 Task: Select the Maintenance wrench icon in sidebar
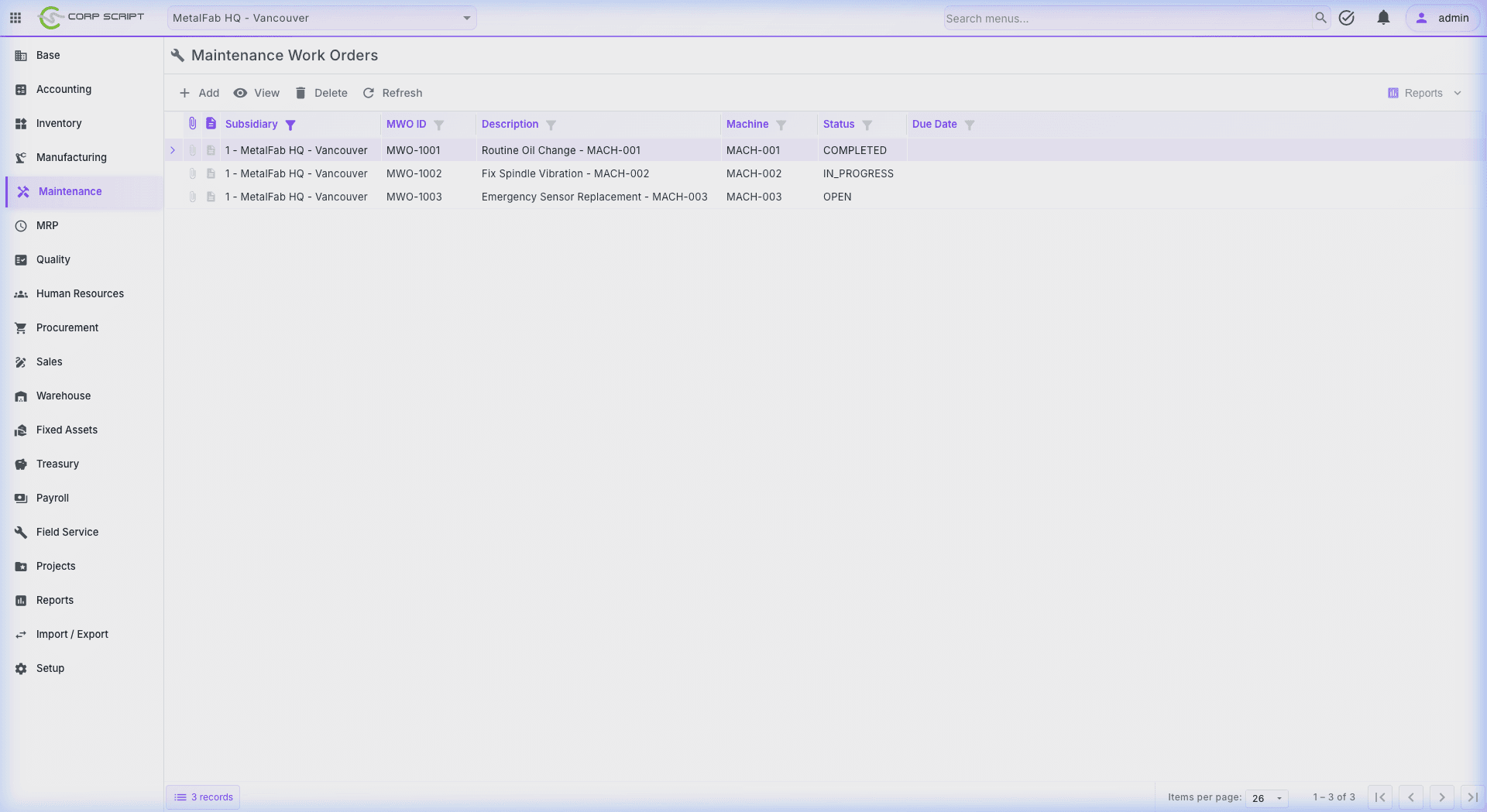(22, 191)
